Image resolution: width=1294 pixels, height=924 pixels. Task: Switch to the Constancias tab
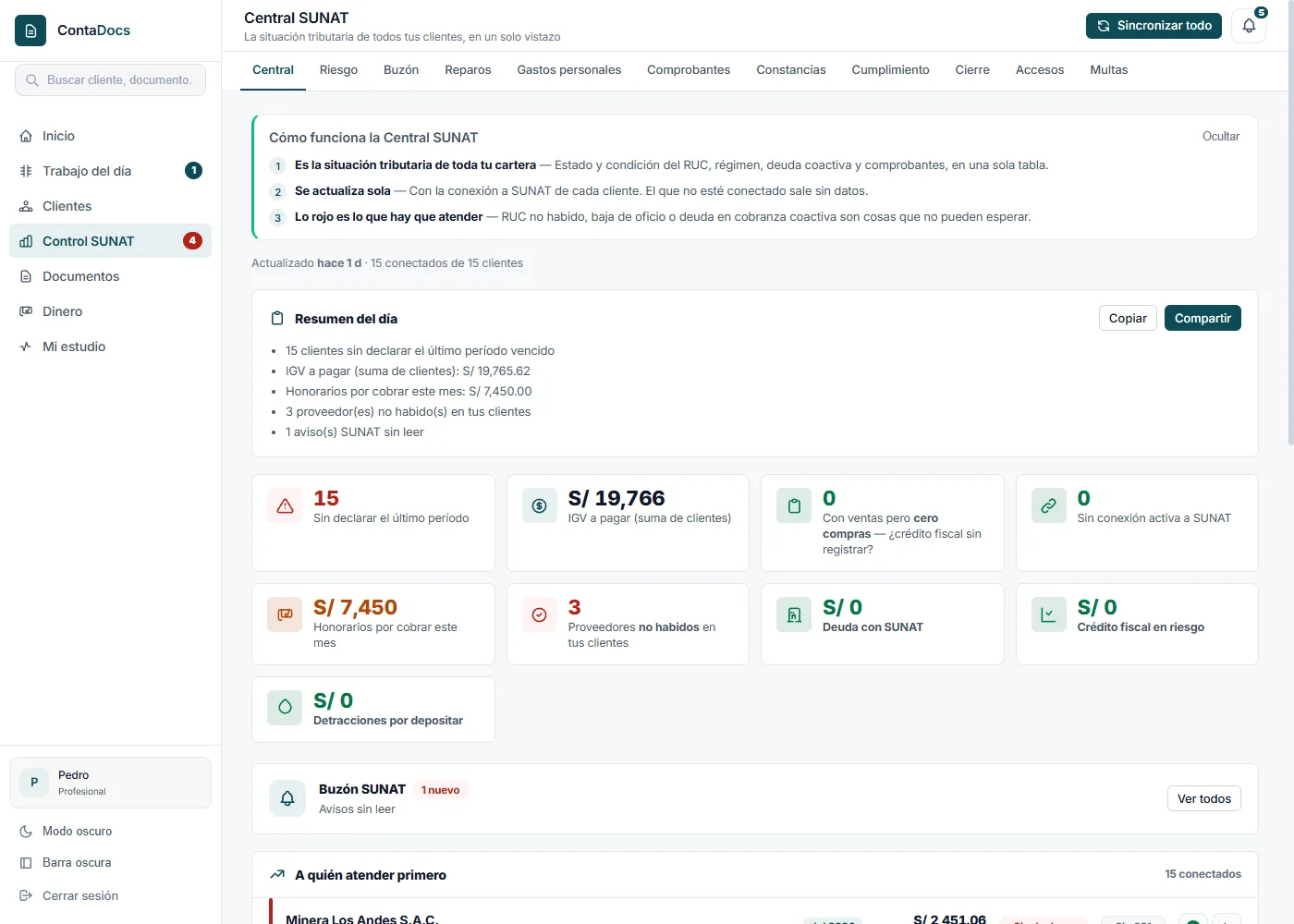pyautogui.click(x=791, y=70)
